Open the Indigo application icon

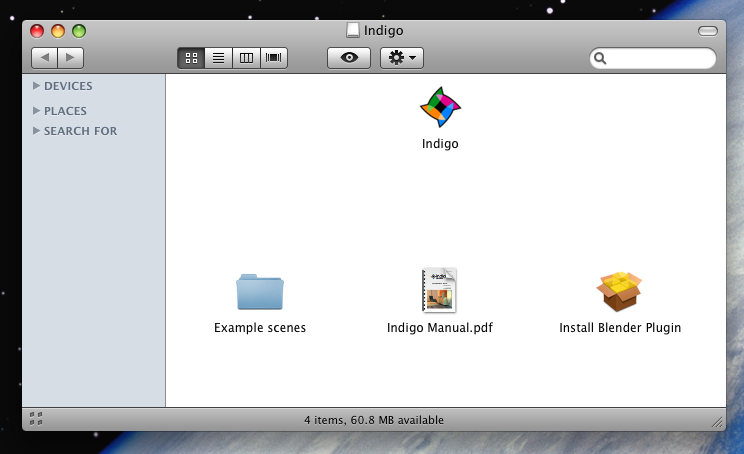coord(440,108)
